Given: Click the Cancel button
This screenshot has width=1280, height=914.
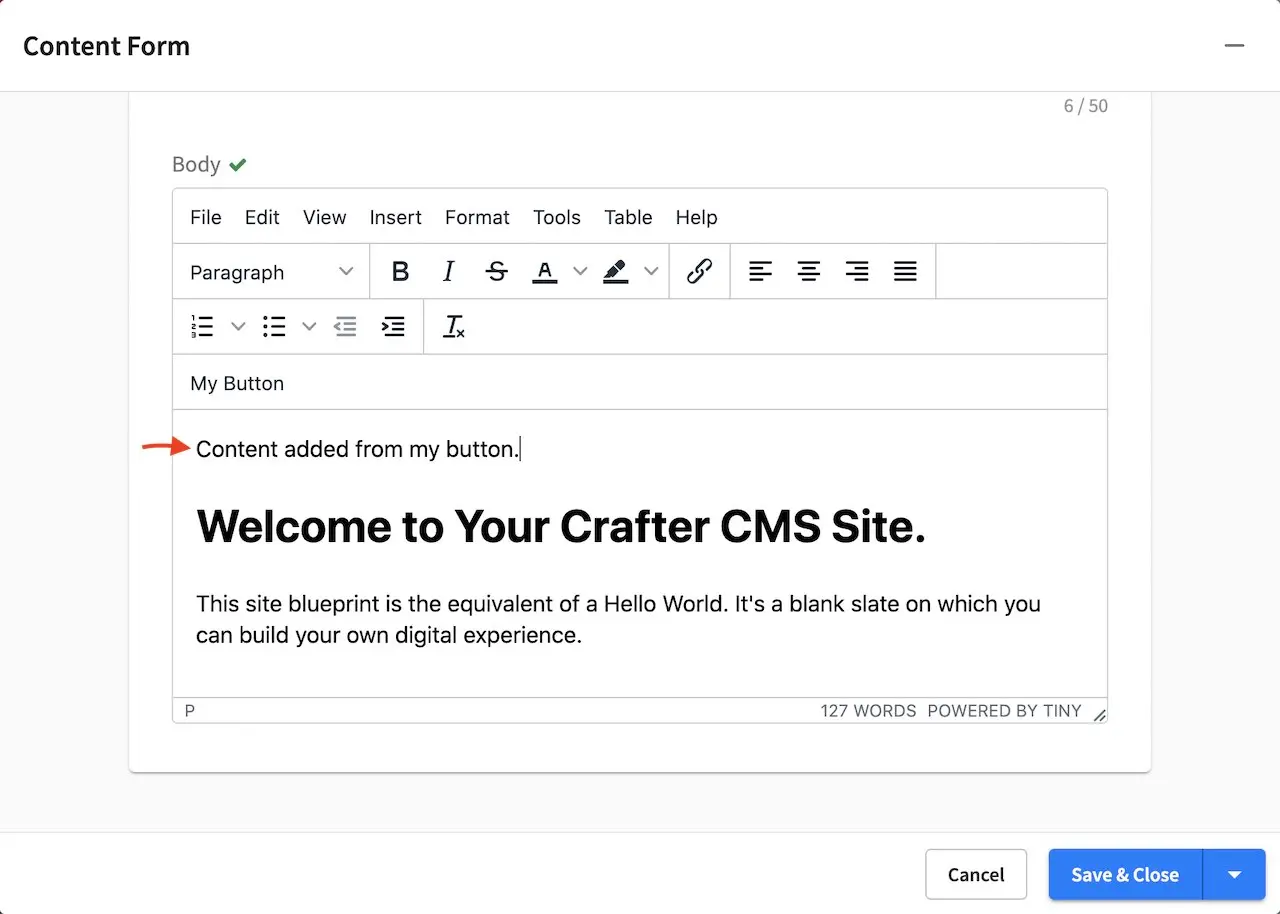Looking at the screenshot, I should coord(976,875).
